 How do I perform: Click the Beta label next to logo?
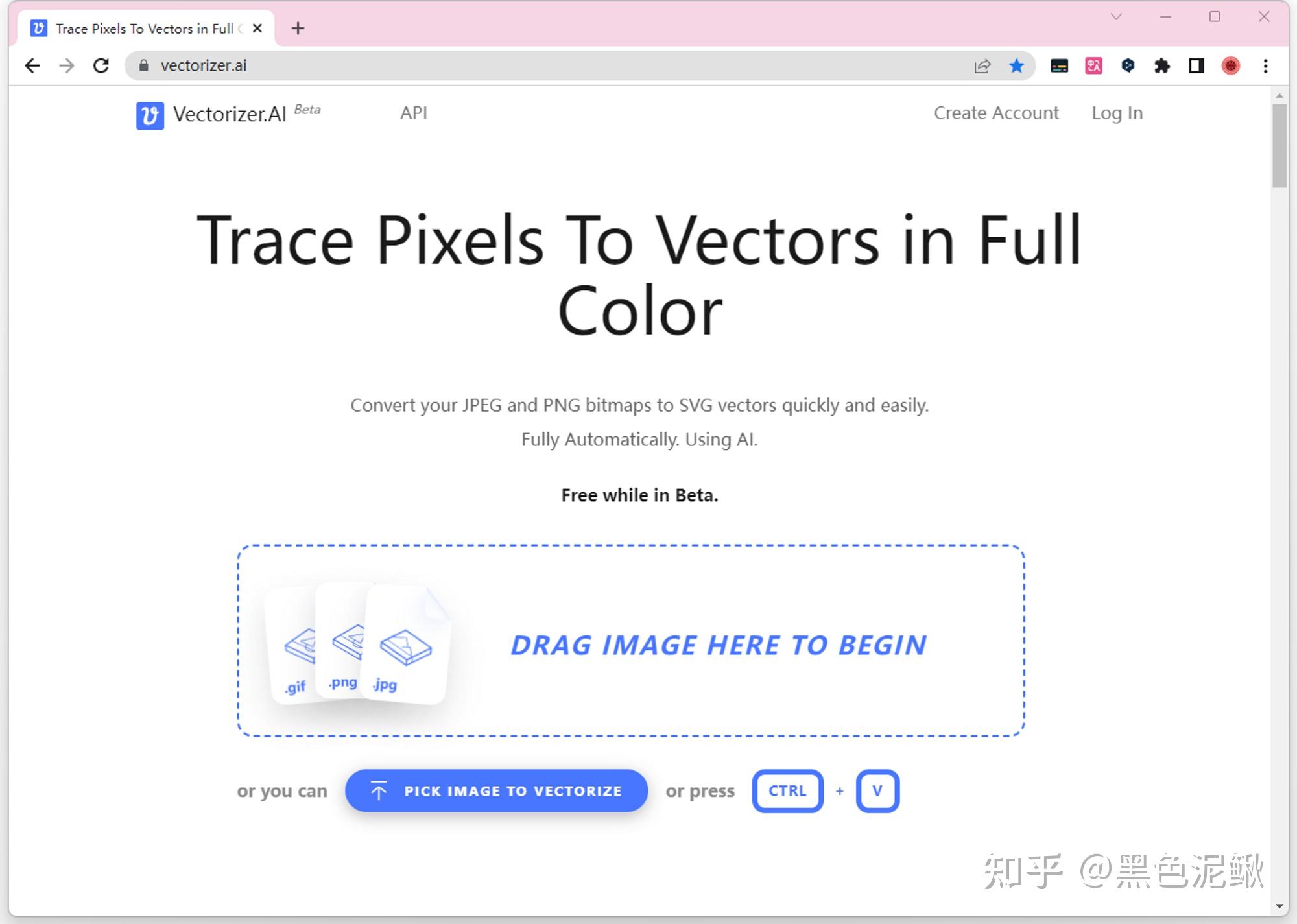(x=307, y=110)
